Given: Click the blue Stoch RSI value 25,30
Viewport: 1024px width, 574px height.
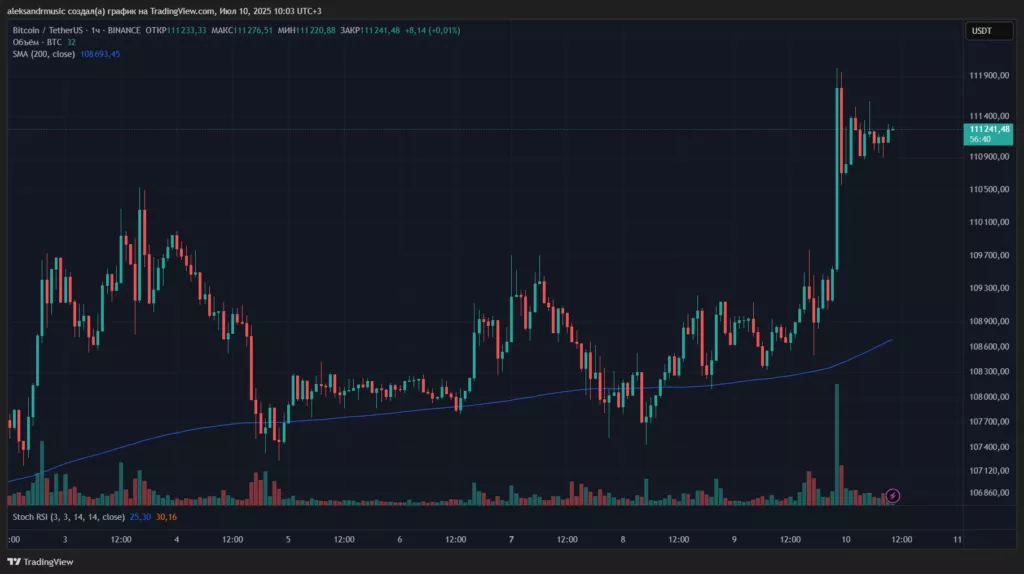Looking at the screenshot, I should (x=140, y=517).
